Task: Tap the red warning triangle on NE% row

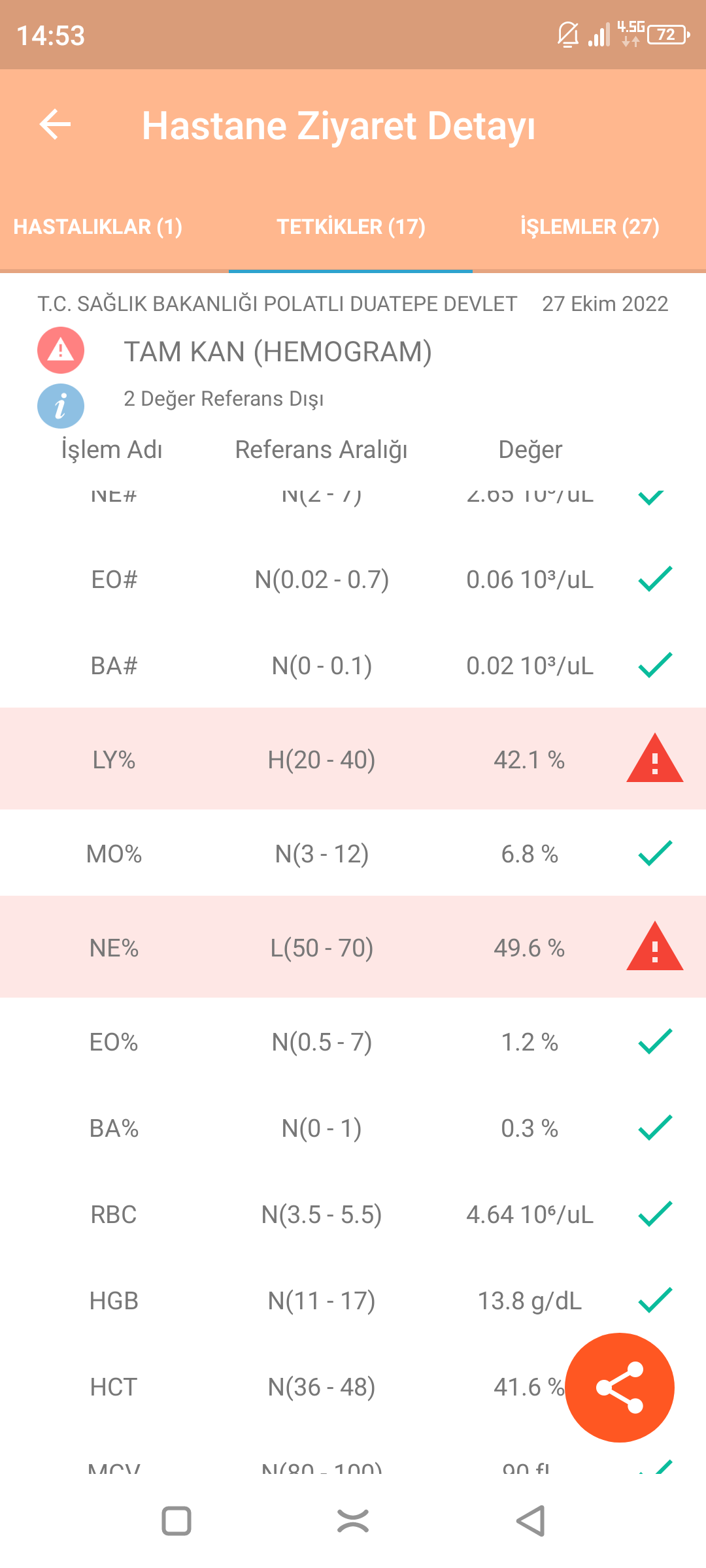Action: click(654, 947)
